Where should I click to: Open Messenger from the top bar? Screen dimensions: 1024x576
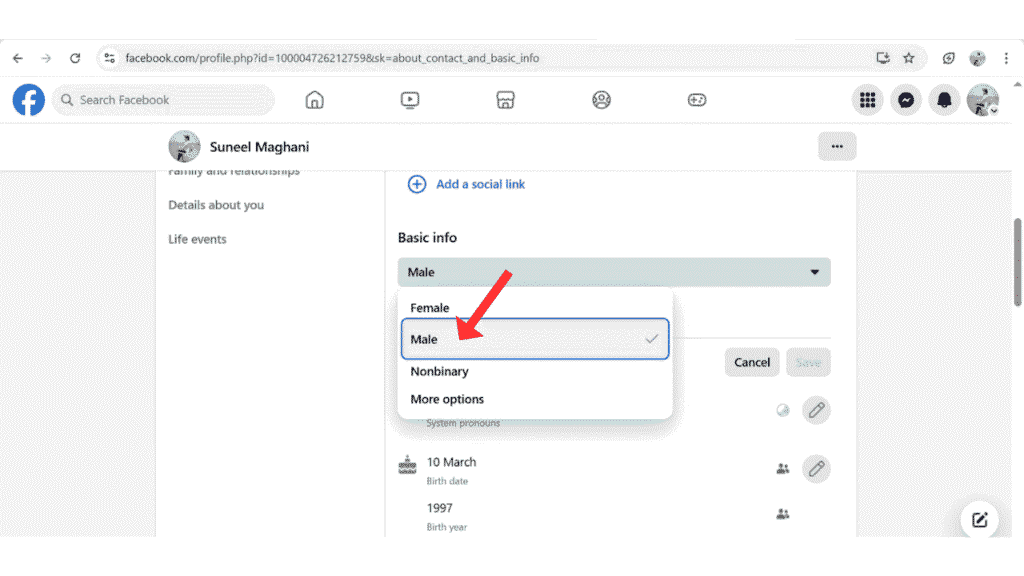click(x=905, y=100)
